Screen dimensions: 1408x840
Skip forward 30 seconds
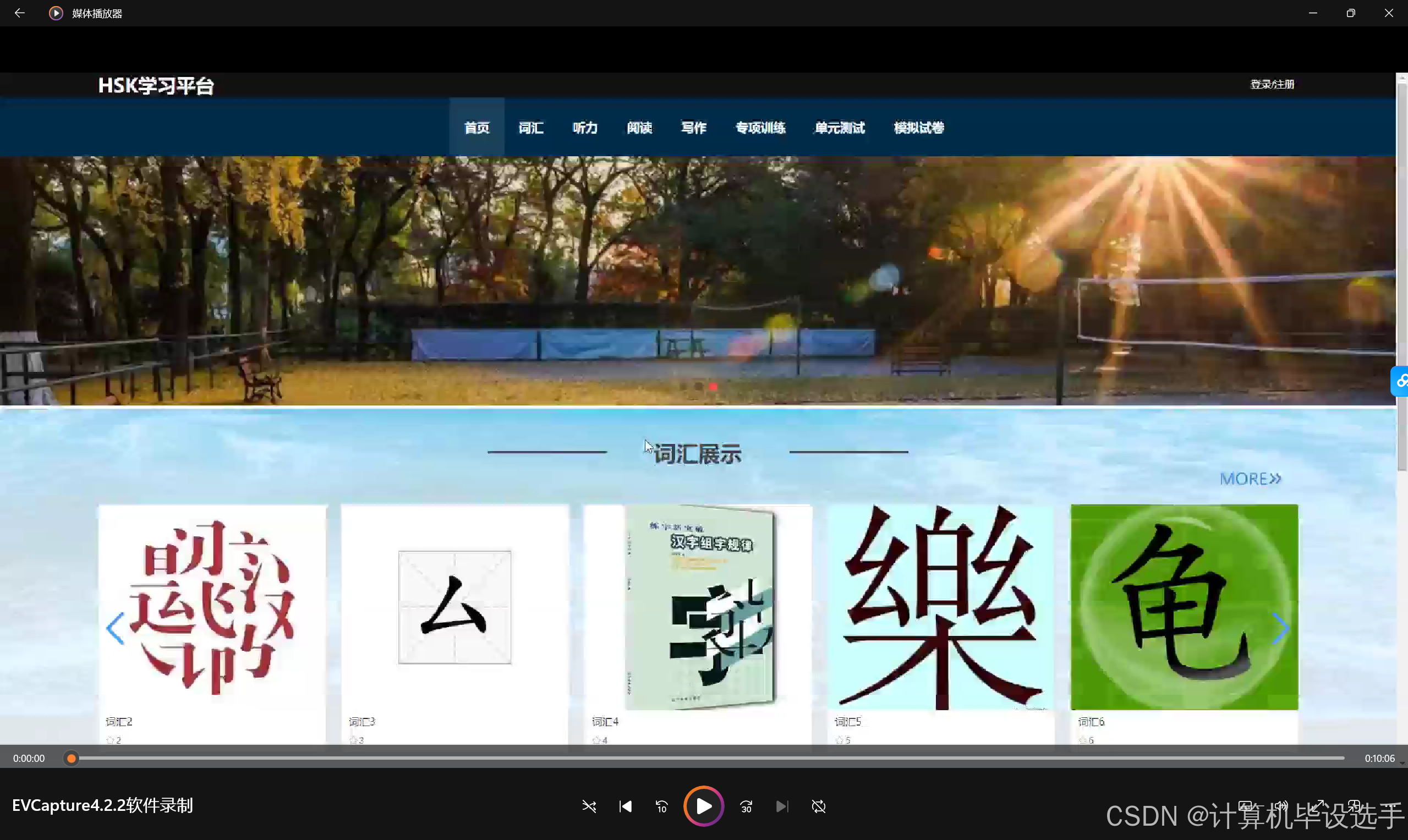(746, 806)
